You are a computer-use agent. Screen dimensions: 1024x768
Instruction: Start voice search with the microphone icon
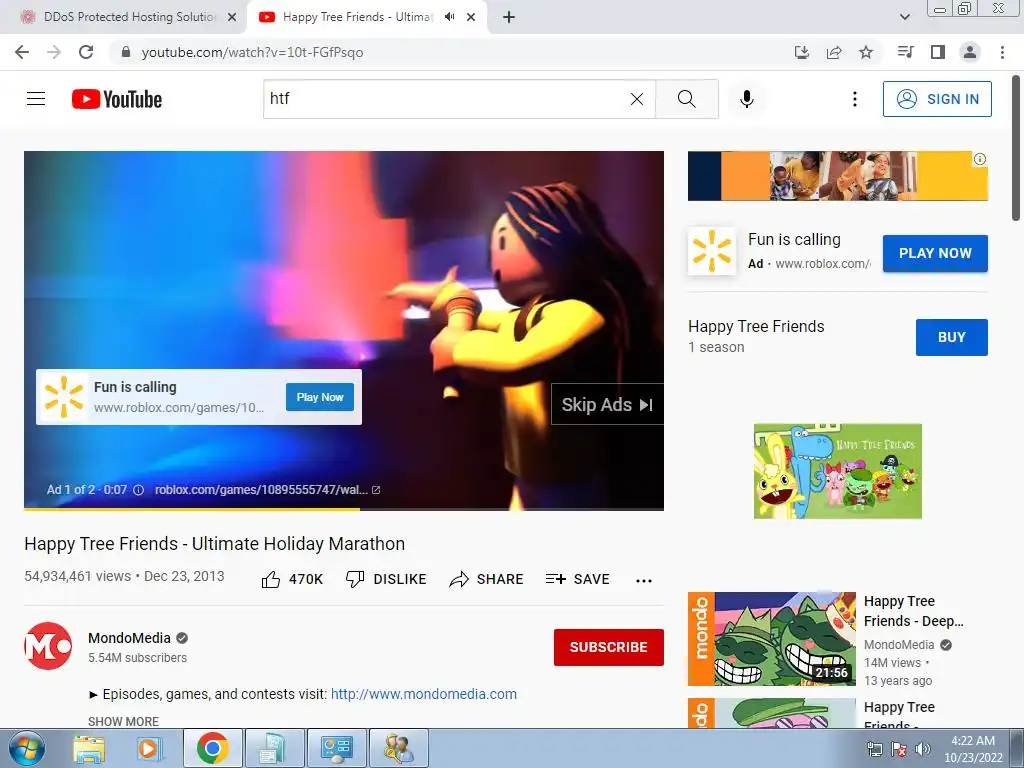[747, 99]
